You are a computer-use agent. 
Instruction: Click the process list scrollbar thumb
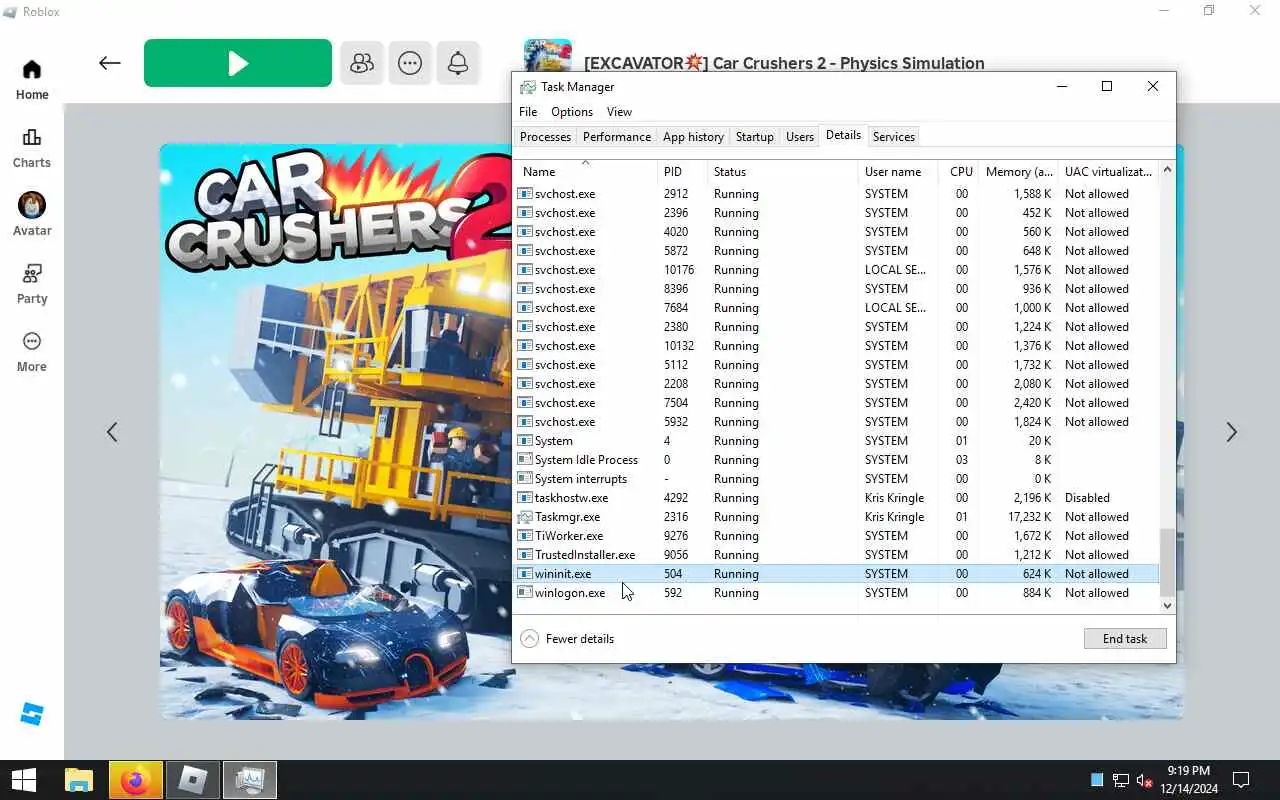[x=1167, y=562]
